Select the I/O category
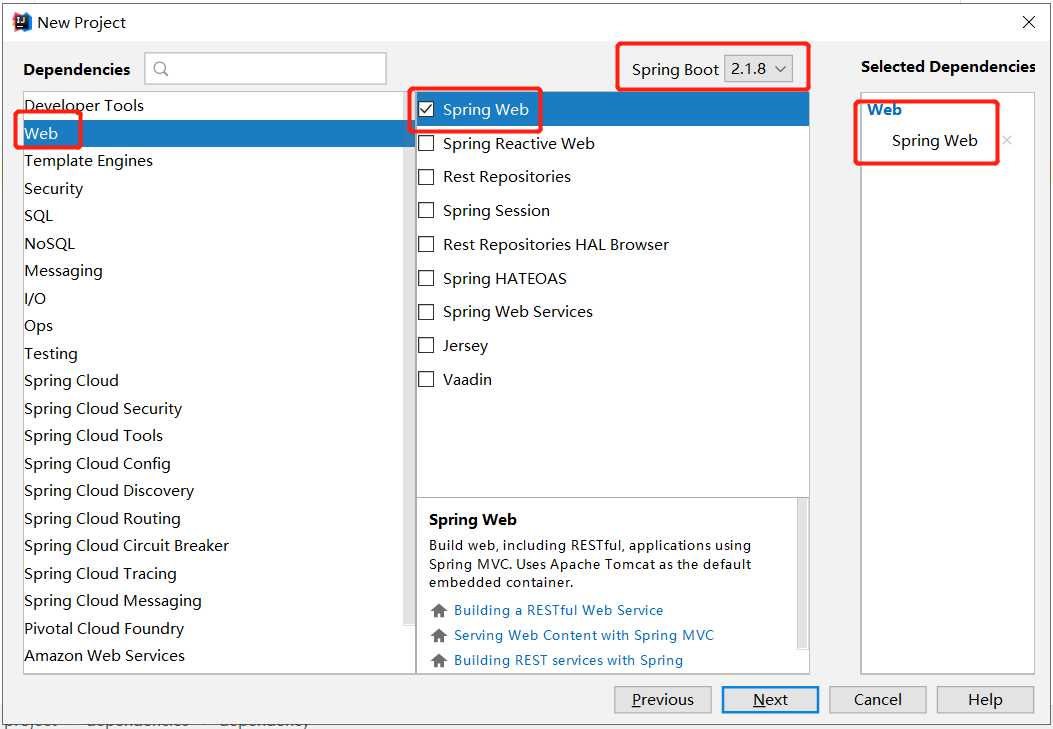Image resolution: width=1053 pixels, height=729 pixels. coord(214,298)
